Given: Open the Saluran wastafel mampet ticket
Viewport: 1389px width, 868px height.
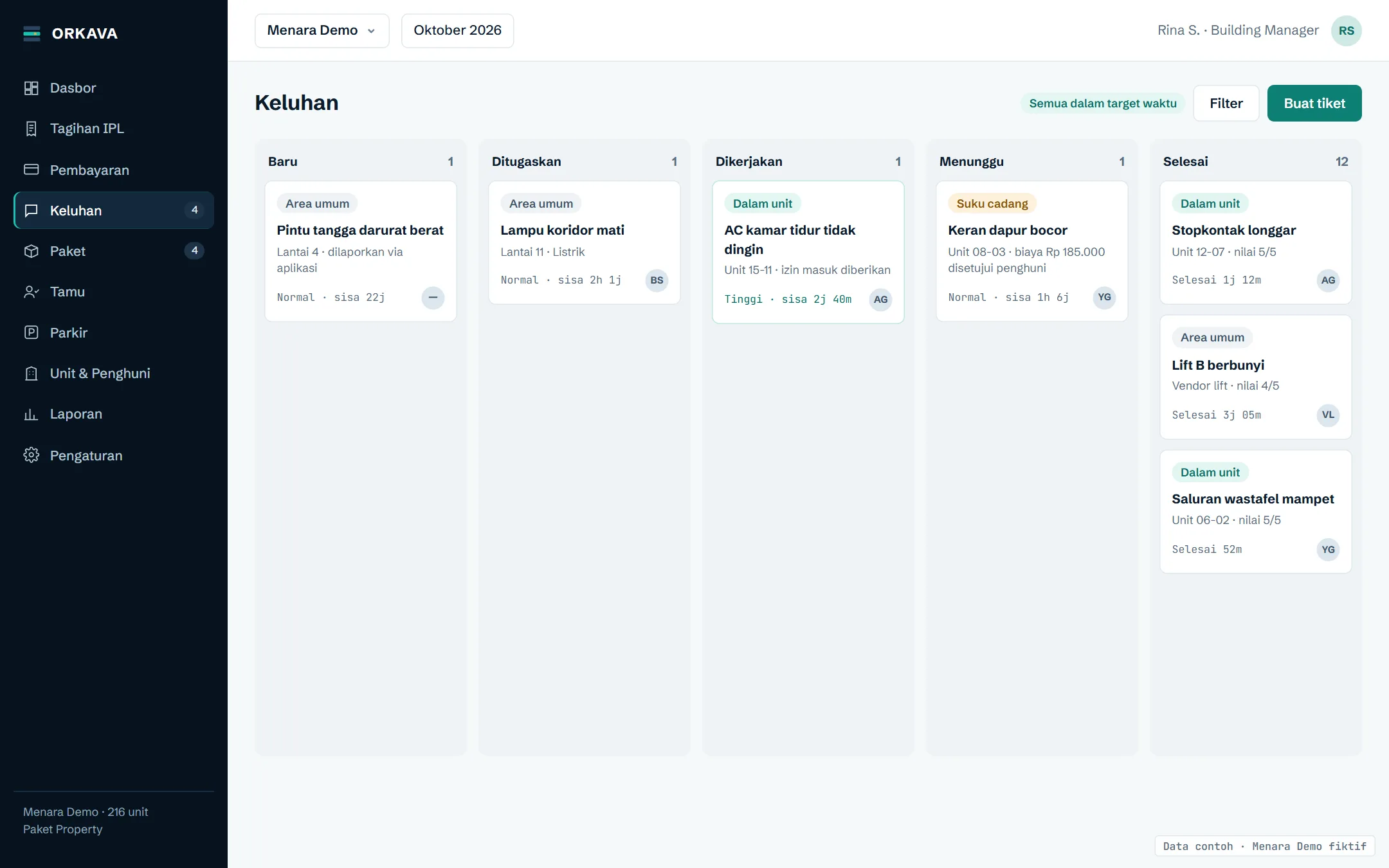Looking at the screenshot, I should pos(1255,512).
